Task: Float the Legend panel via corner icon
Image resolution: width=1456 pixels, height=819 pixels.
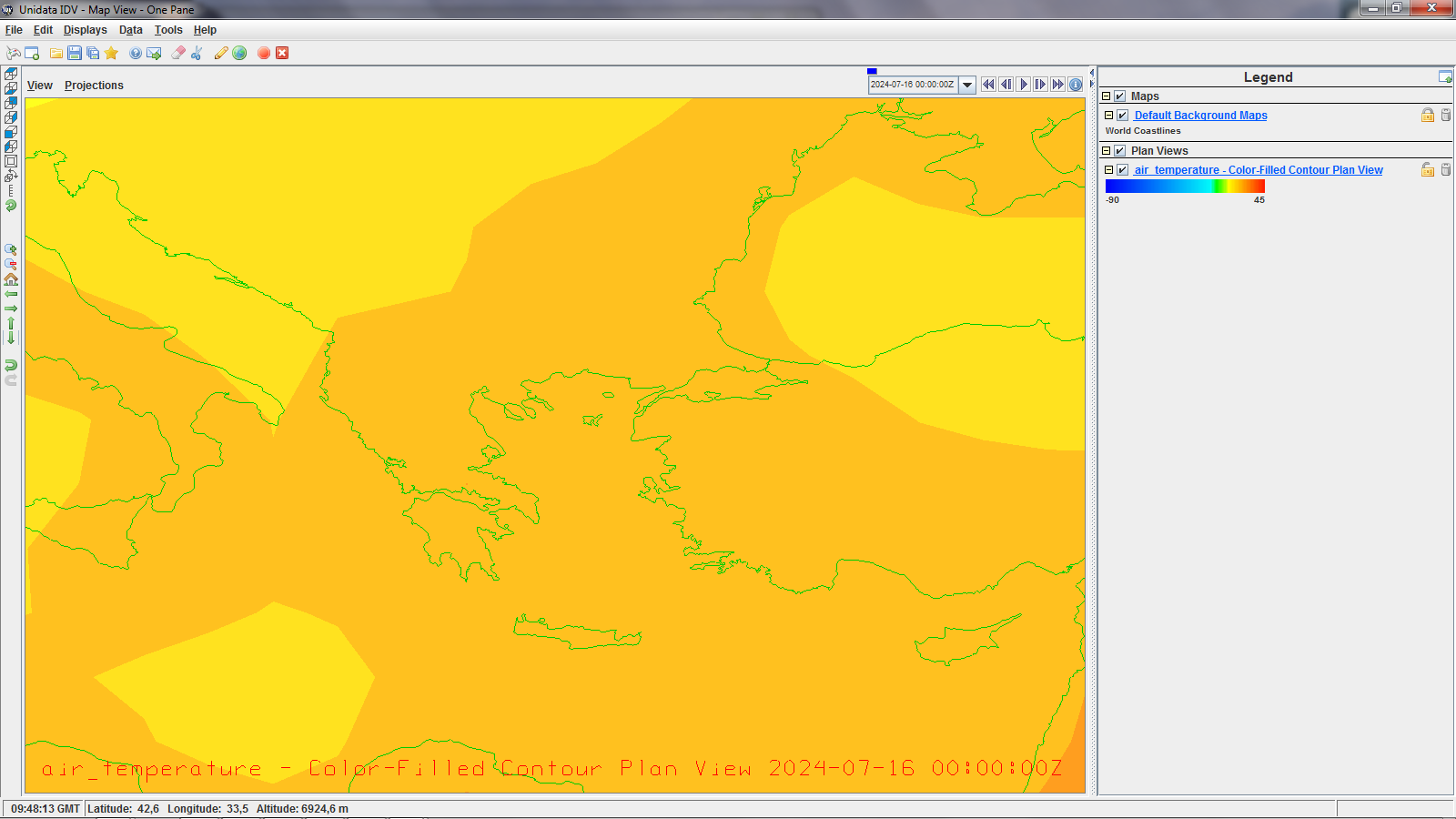Action: 1445,77
